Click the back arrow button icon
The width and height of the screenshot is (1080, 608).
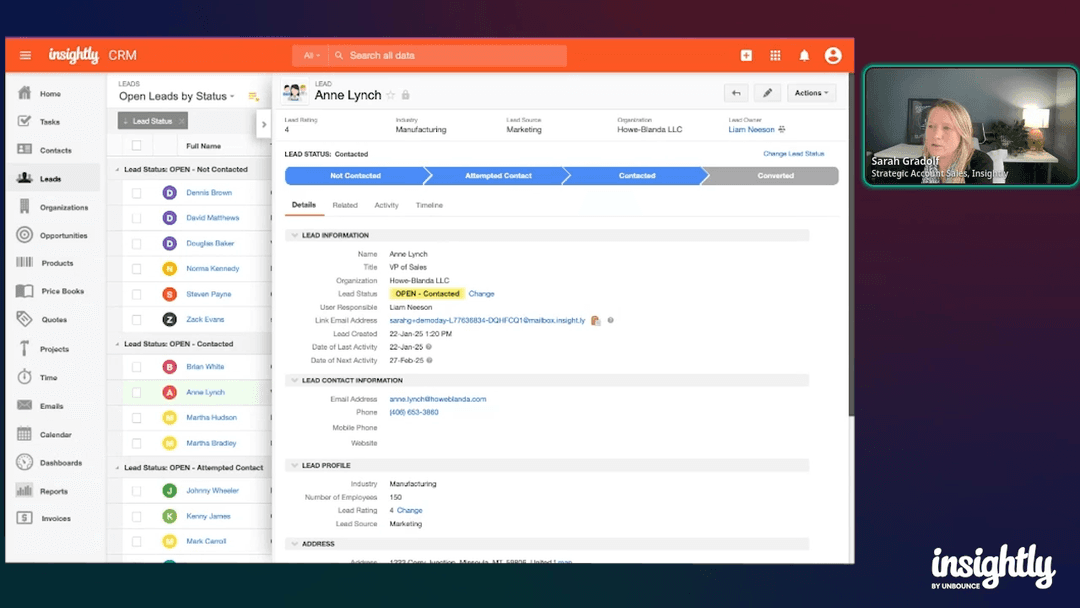(736, 93)
